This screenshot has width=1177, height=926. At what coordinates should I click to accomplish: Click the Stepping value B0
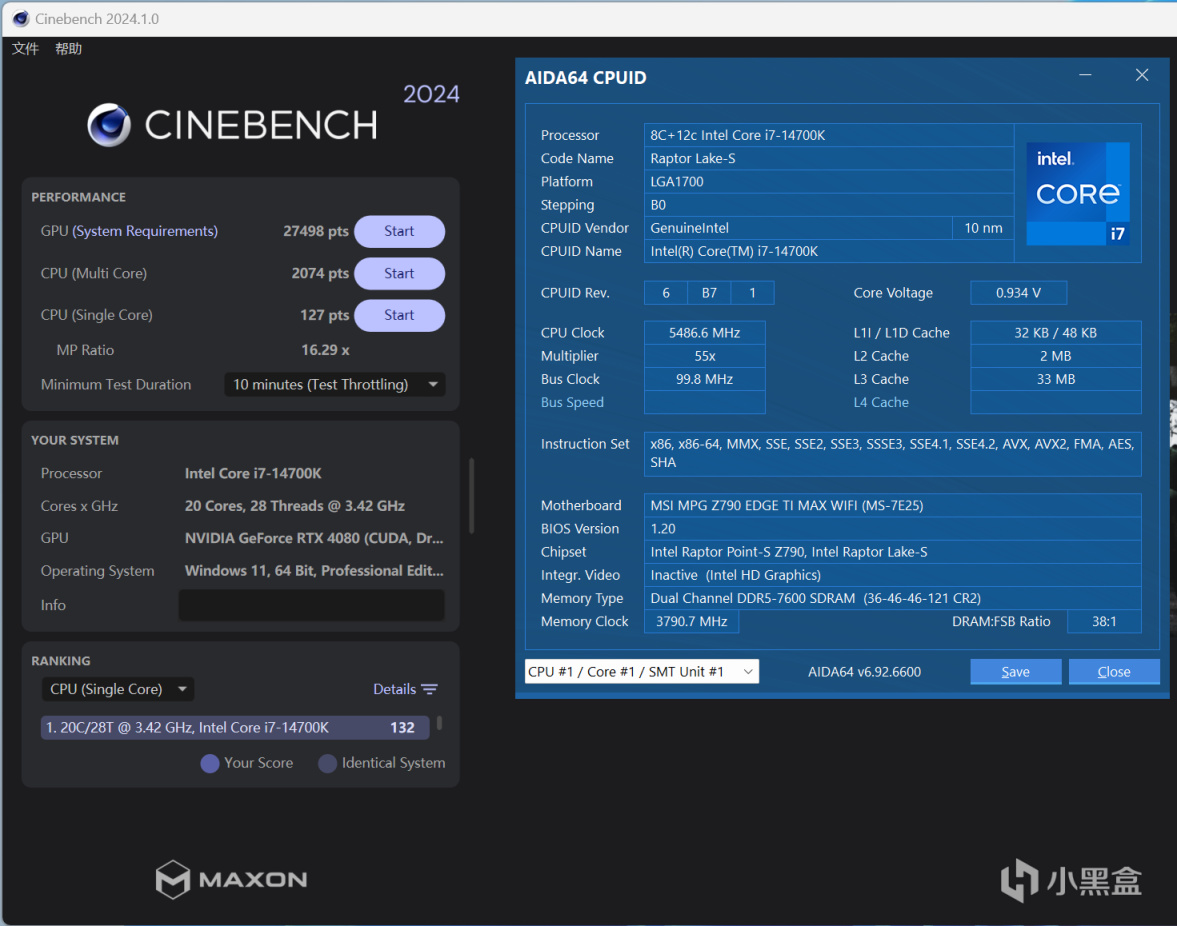pos(829,205)
